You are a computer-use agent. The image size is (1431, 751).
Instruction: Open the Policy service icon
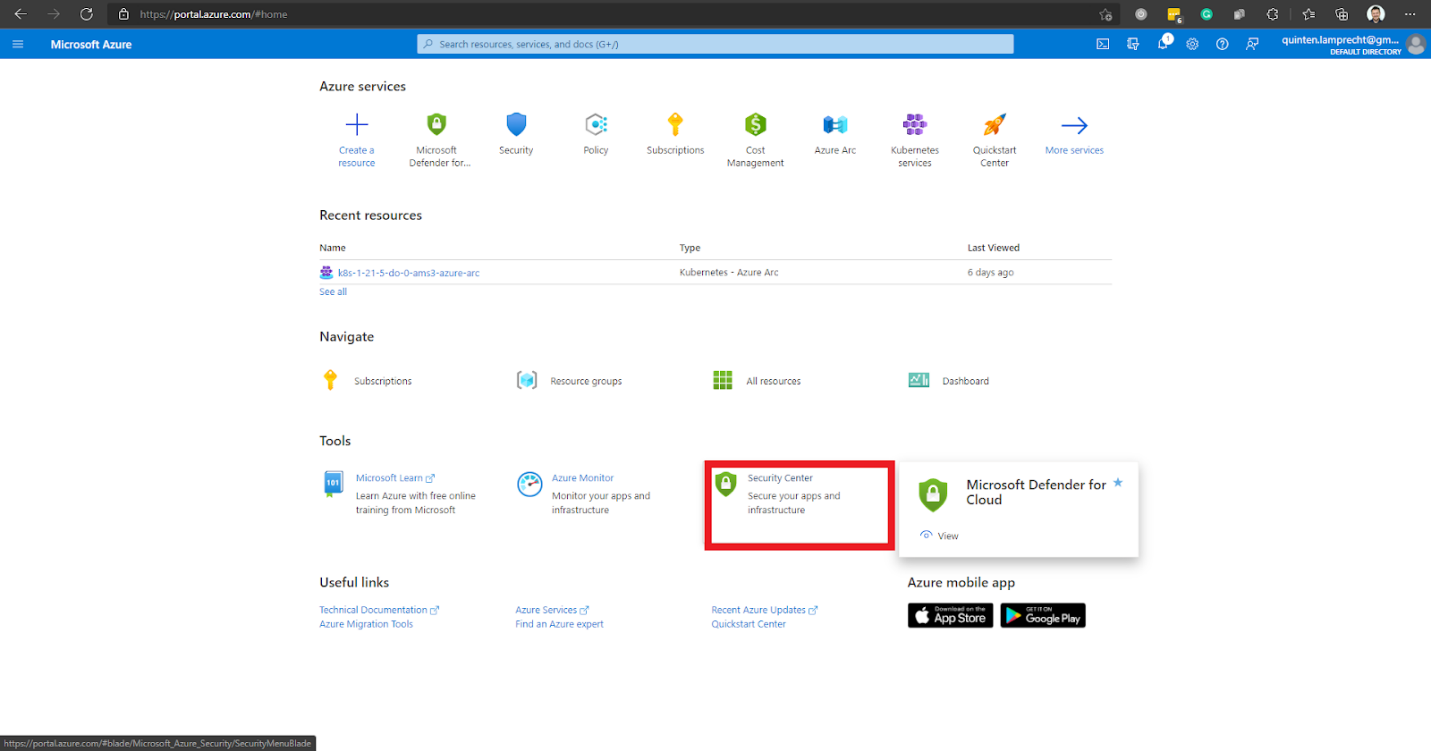tap(596, 125)
